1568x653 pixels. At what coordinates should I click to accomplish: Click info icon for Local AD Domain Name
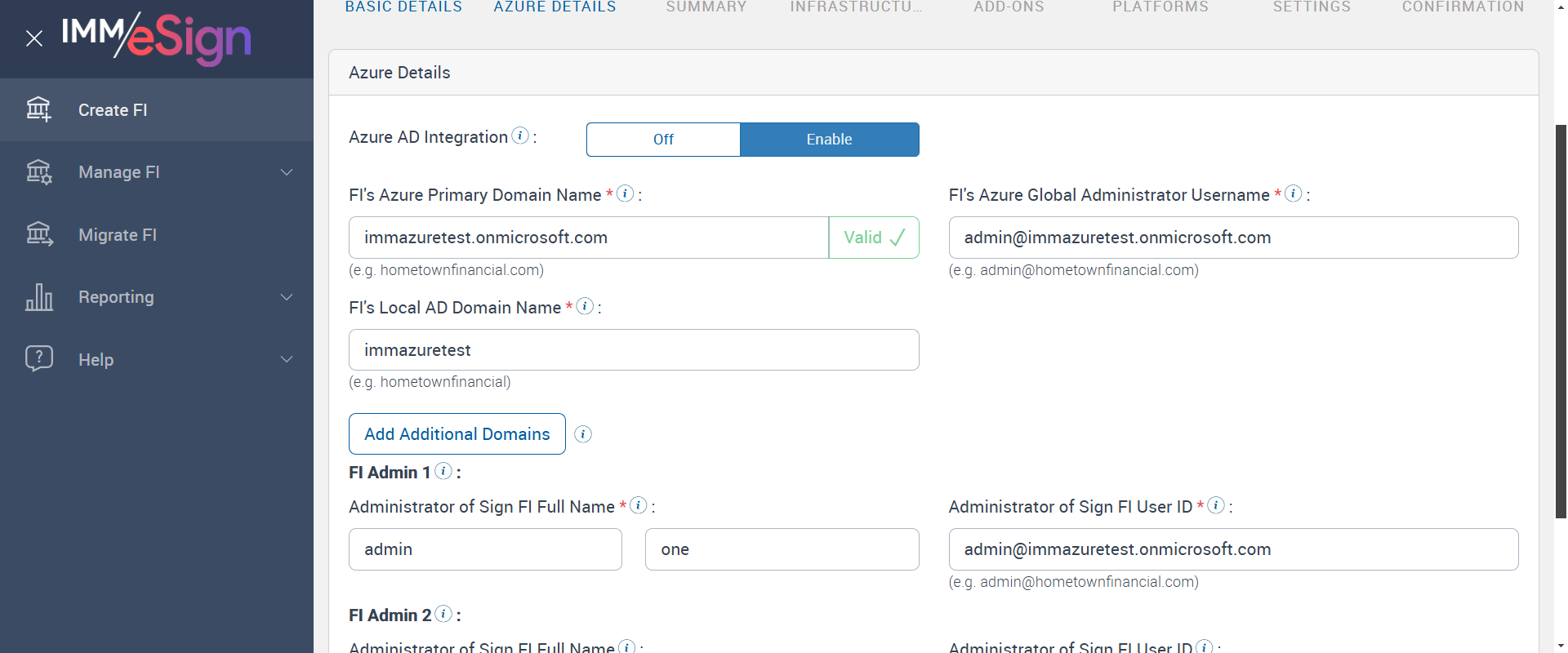pyautogui.click(x=585, y=306)
